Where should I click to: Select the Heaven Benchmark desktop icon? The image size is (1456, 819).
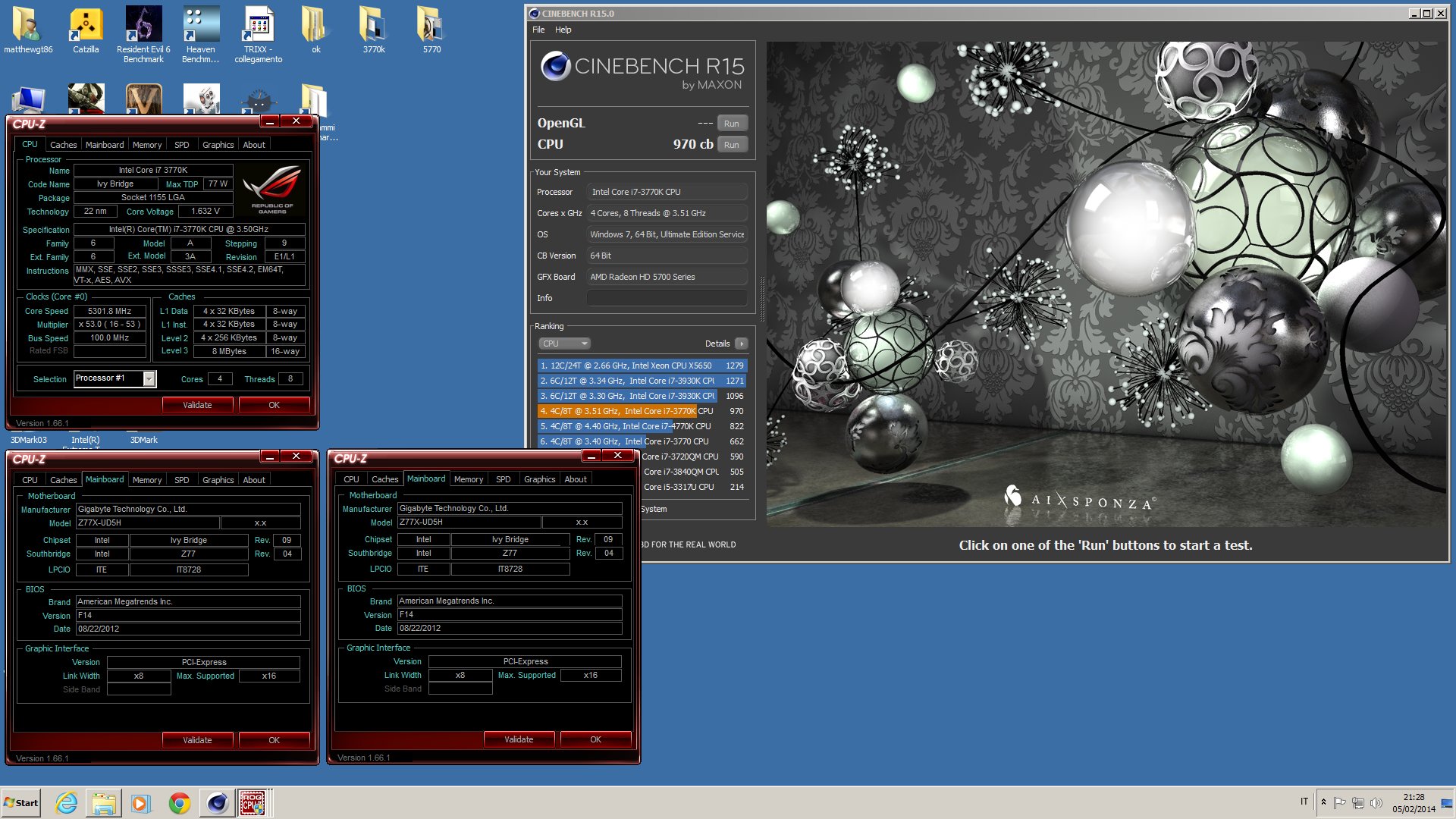click(x=201, y=34)
